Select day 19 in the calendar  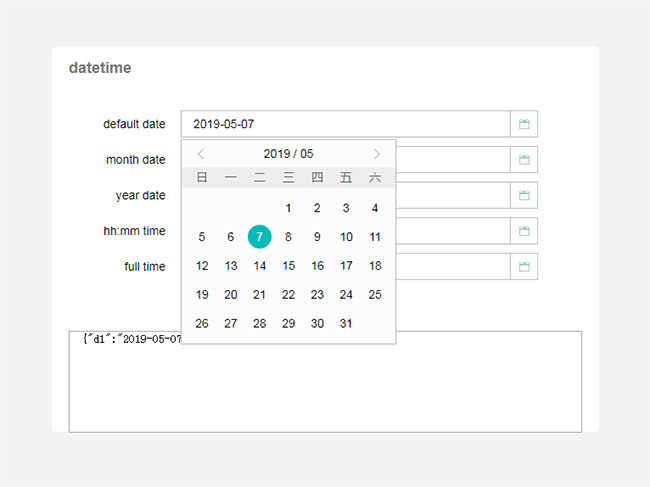pyautogui.click(x=202, y=295)
